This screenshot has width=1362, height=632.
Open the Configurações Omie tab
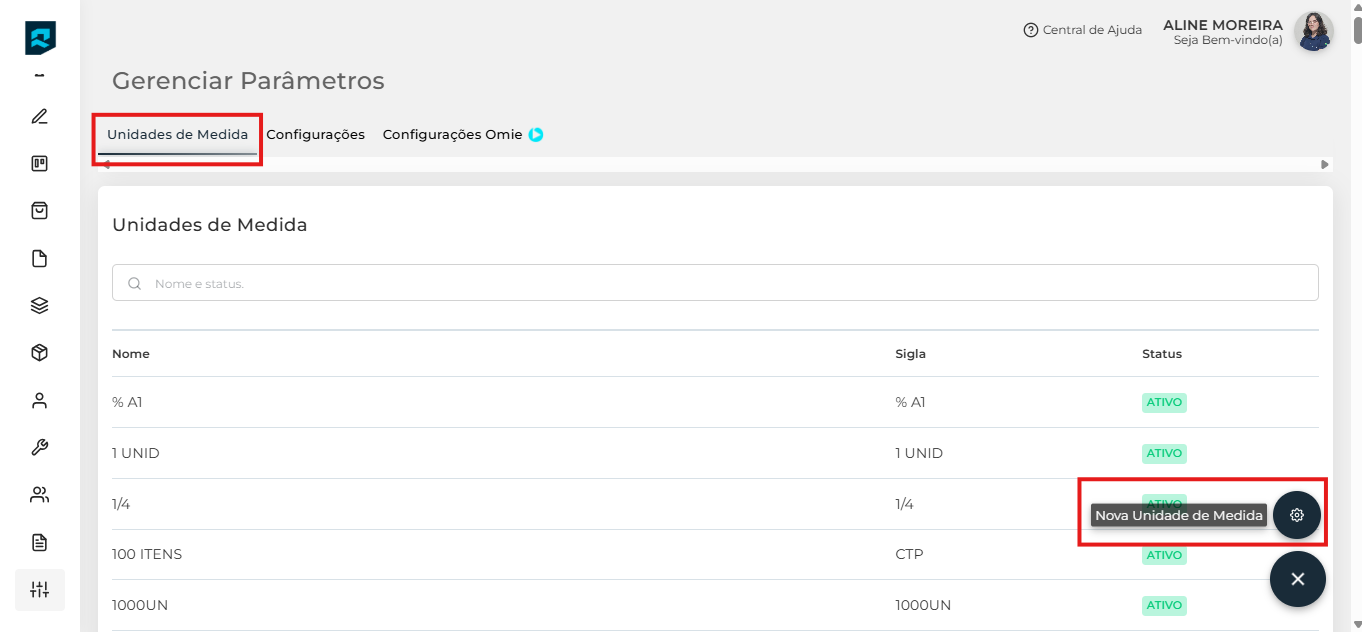[452, 134]
